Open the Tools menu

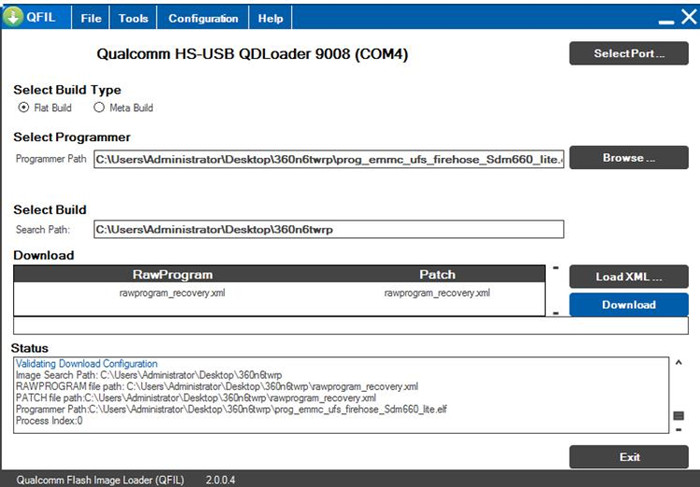tap(133, 18)
